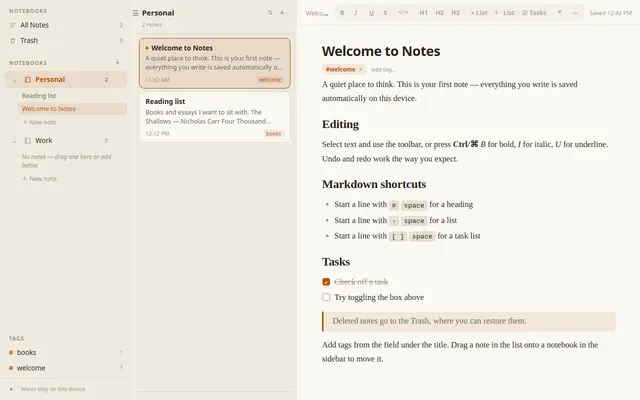Image resolution: width=640 pixels, height=400 pixels.
Task: Add a new note under the Work notebook
Action: pyautogui.click(x=40, y=179)
